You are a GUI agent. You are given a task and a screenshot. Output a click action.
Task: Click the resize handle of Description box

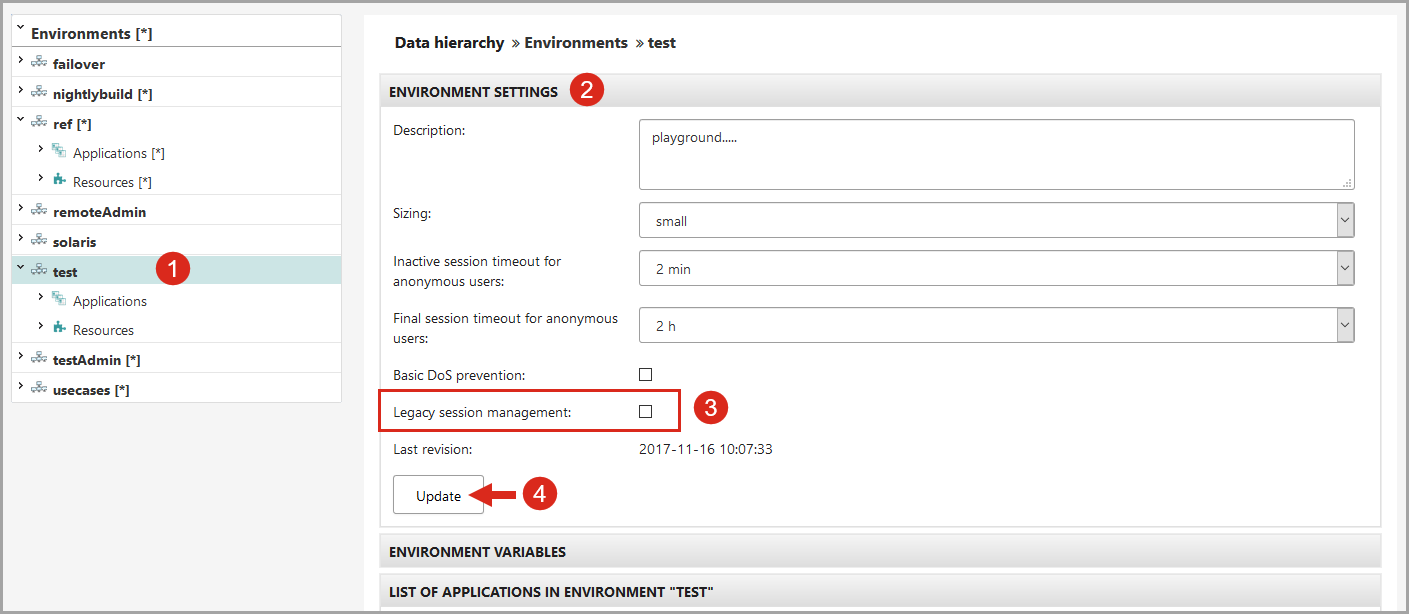(1347, 183)
